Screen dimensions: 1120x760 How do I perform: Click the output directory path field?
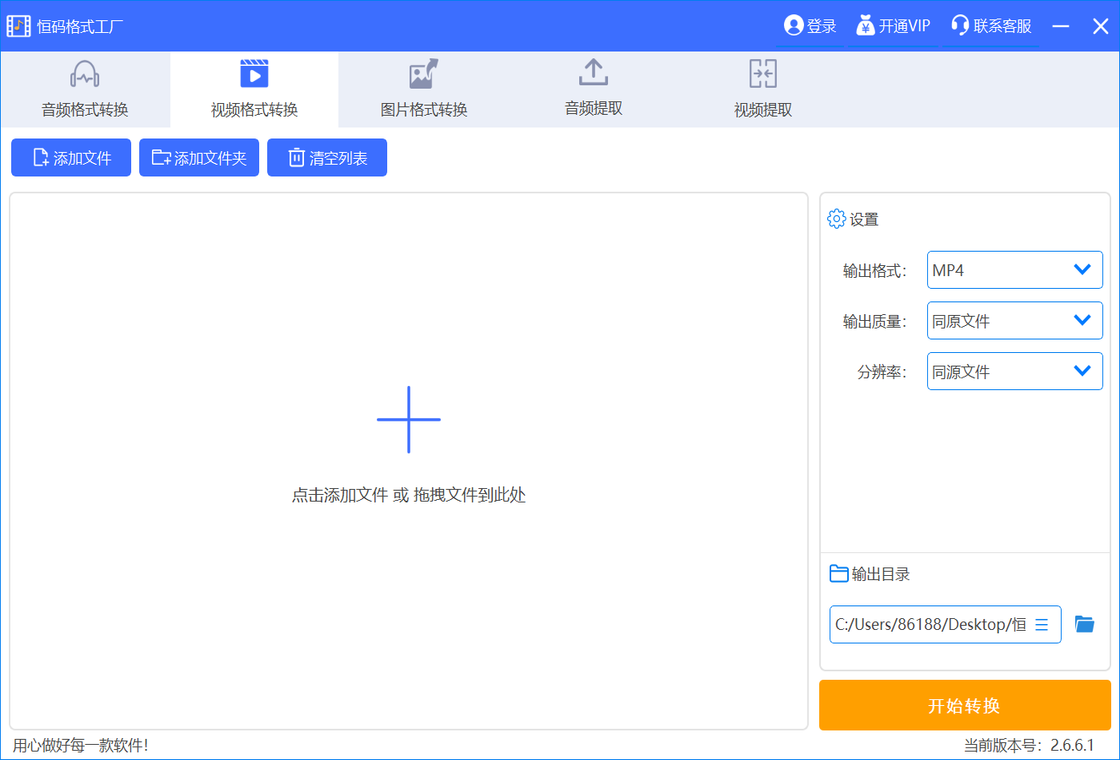point(928,624)
